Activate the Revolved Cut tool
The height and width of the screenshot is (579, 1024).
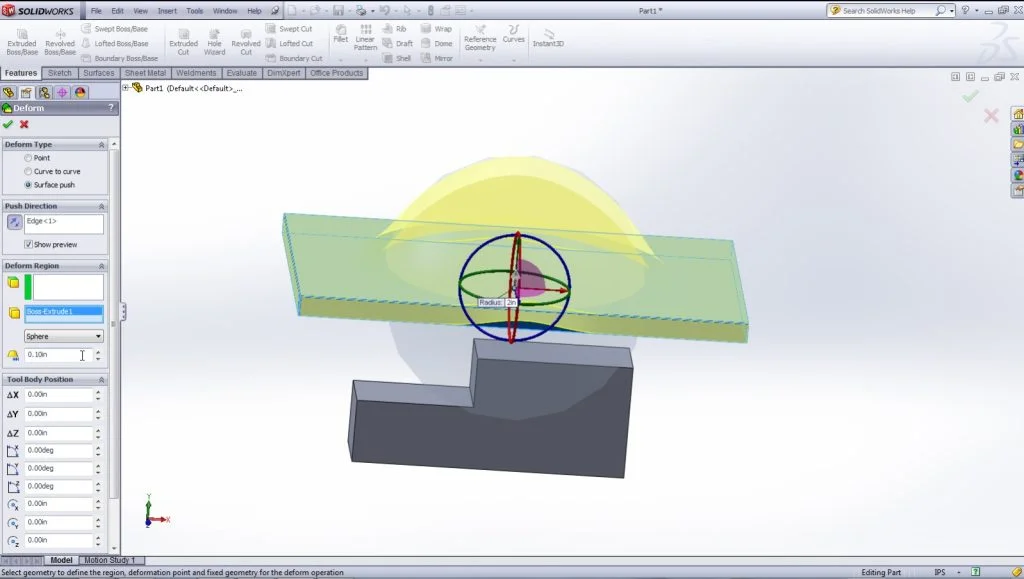(246, 40)
